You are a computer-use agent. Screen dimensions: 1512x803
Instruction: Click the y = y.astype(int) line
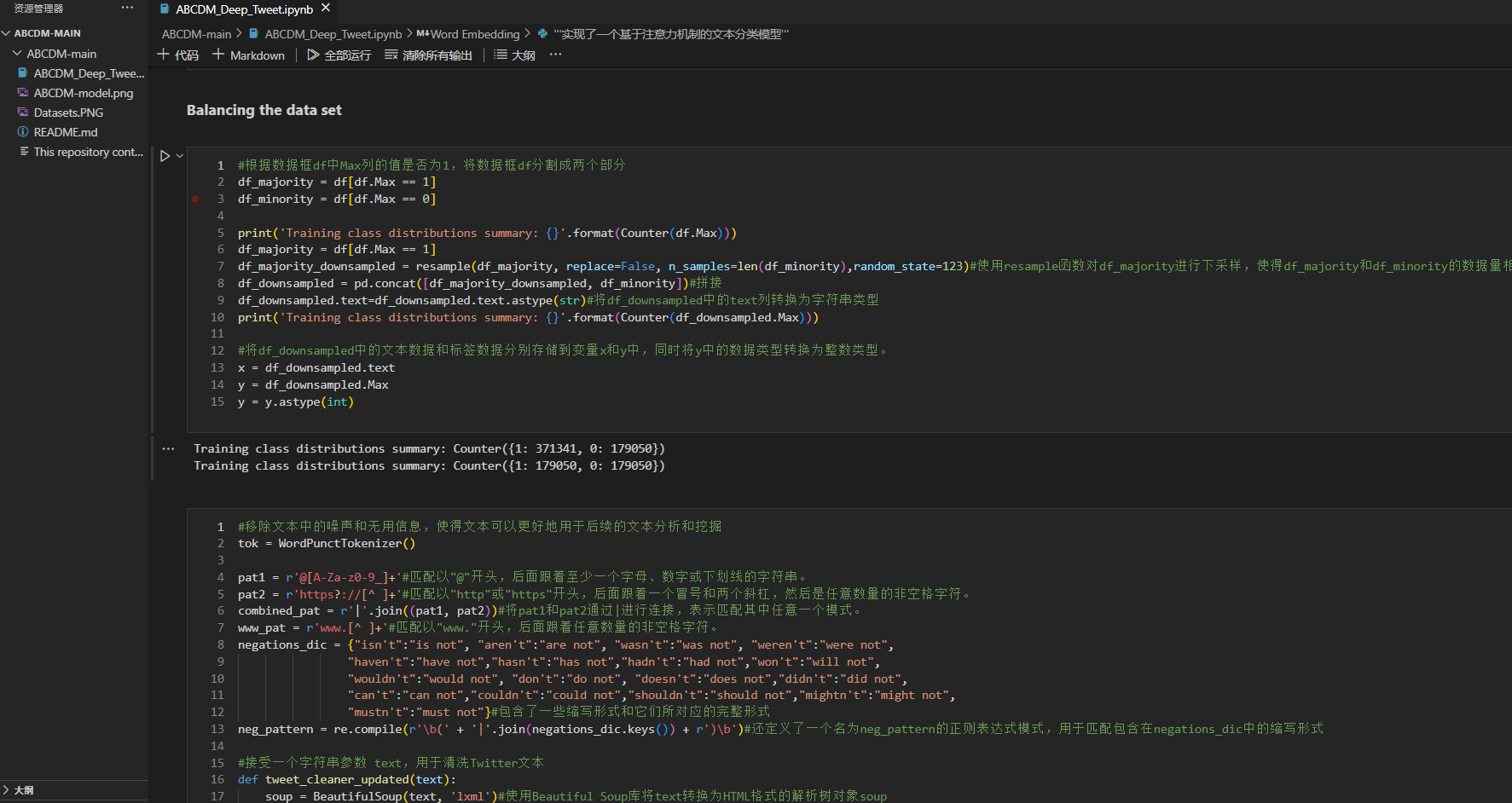(x=295, y=401)
